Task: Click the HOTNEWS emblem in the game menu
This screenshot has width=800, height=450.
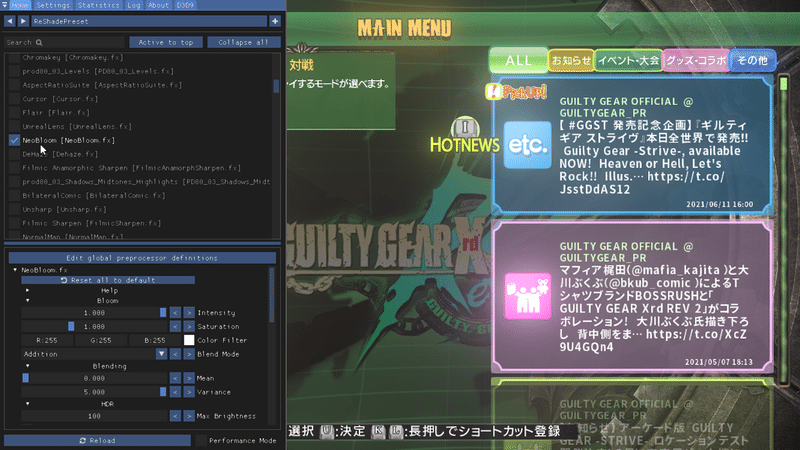Action: tap(465, 136)
